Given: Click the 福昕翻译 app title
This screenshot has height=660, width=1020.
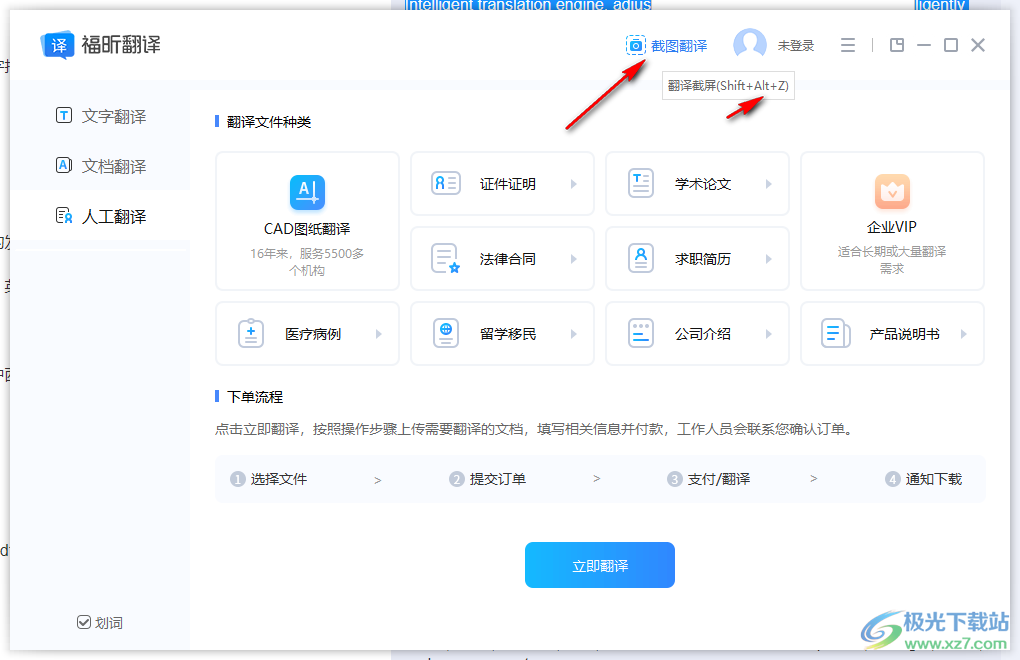Looking at the screenshot, I should [121, 45].
